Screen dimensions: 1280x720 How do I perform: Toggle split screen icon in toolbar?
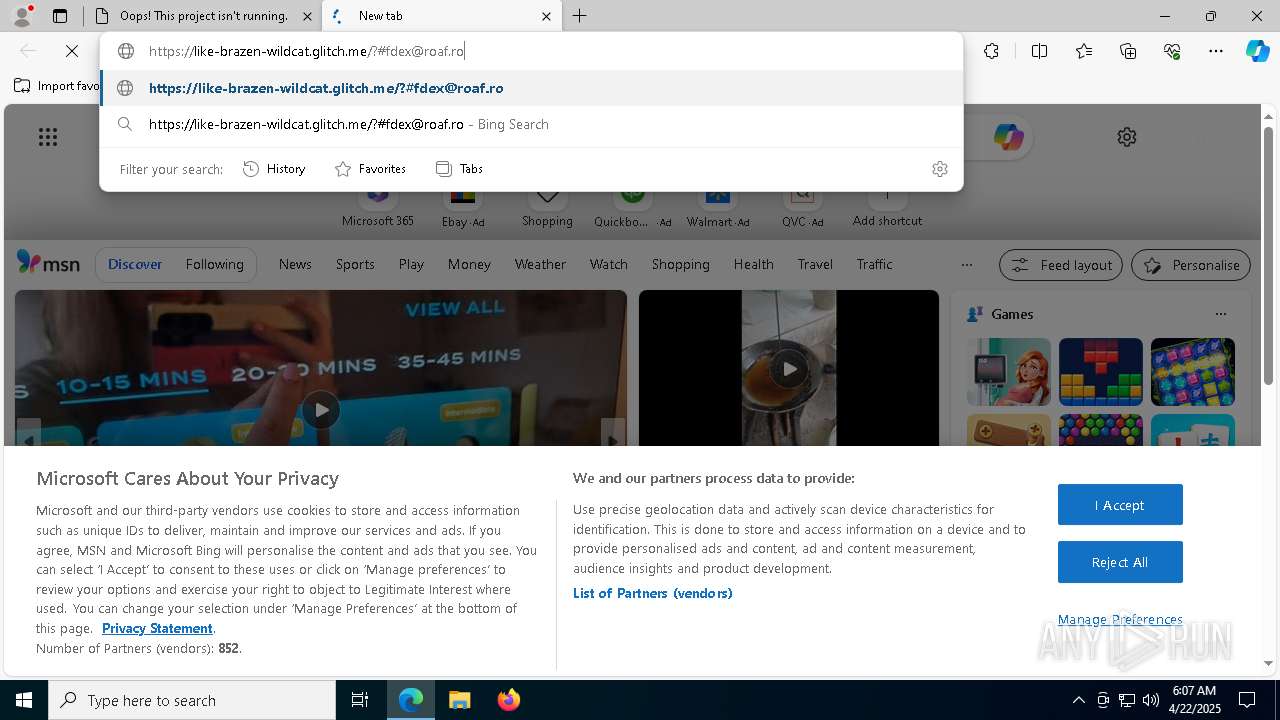pyautogui.click(x=1039, y=51)
